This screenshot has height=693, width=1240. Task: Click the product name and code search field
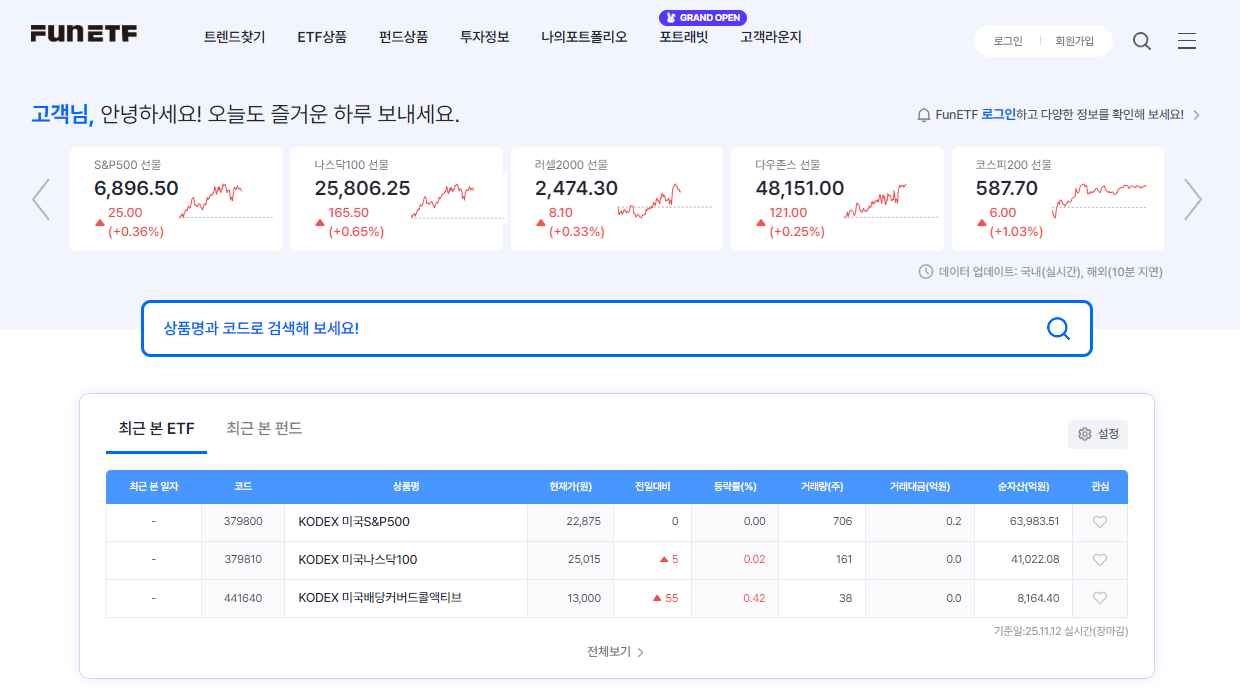(616, 328)
